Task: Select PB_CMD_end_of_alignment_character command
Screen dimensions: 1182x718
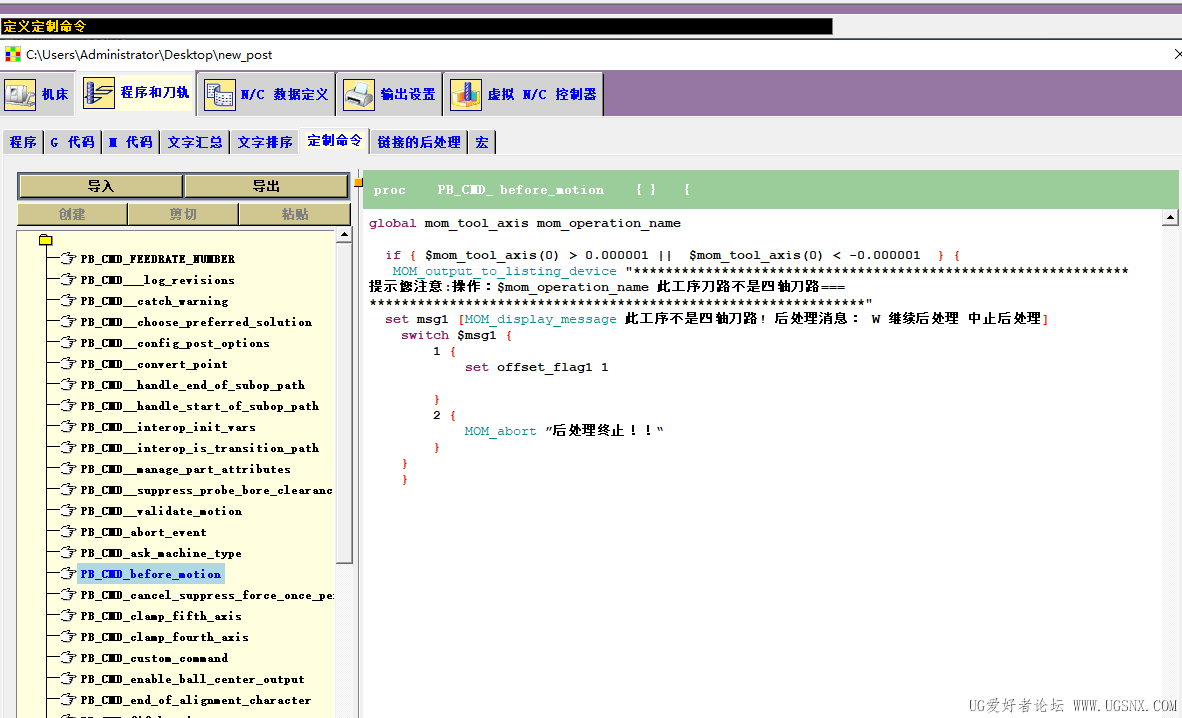Action: (x=196, y=700)
